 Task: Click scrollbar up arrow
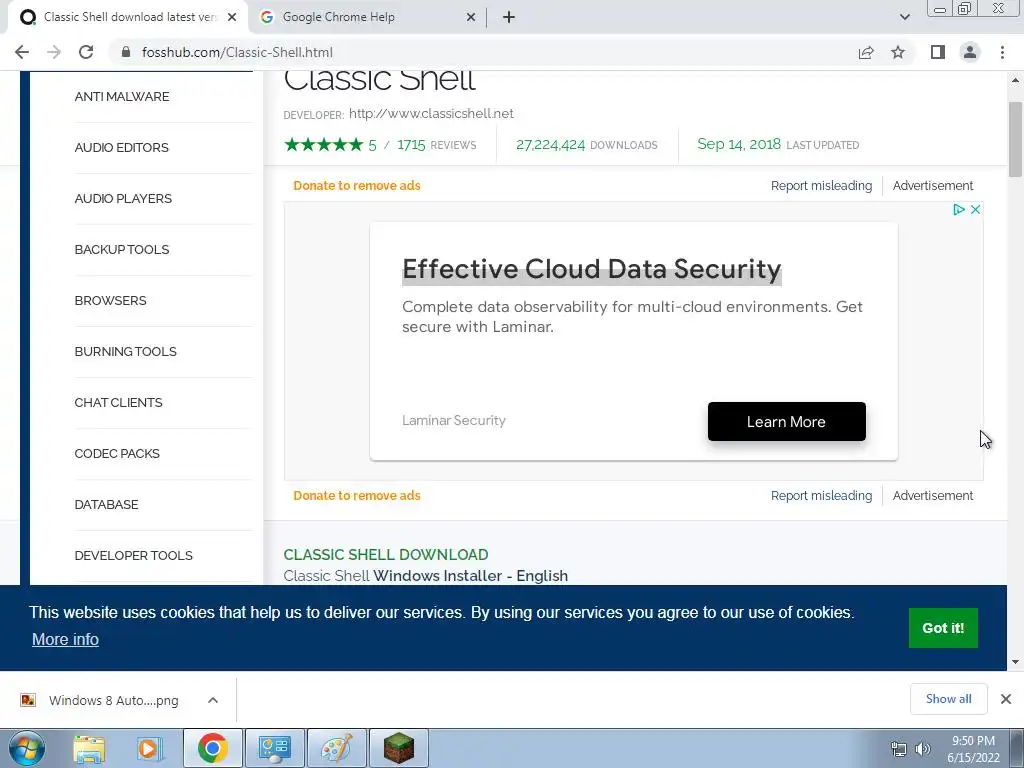pyautogui.click(x=1015, y=80)
